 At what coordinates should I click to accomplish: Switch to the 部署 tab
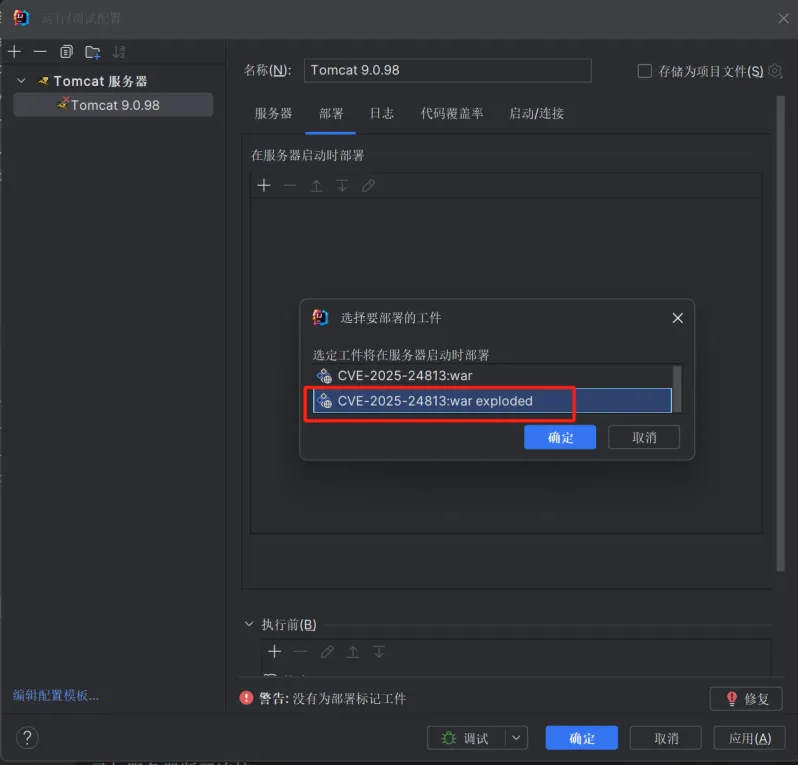point(331,113)
